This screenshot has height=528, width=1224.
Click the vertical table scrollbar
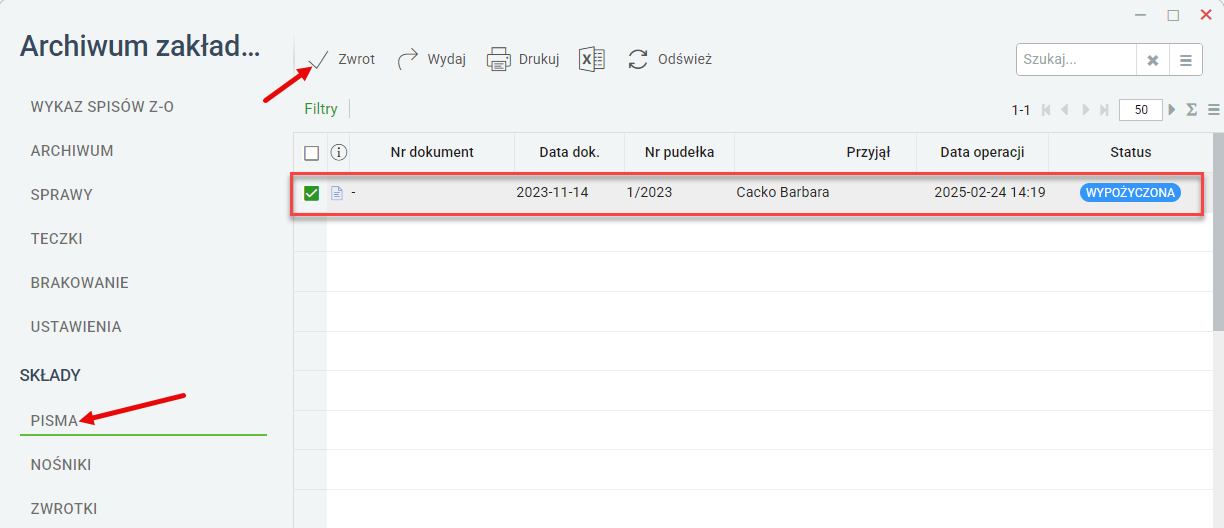coord(1218,230)
